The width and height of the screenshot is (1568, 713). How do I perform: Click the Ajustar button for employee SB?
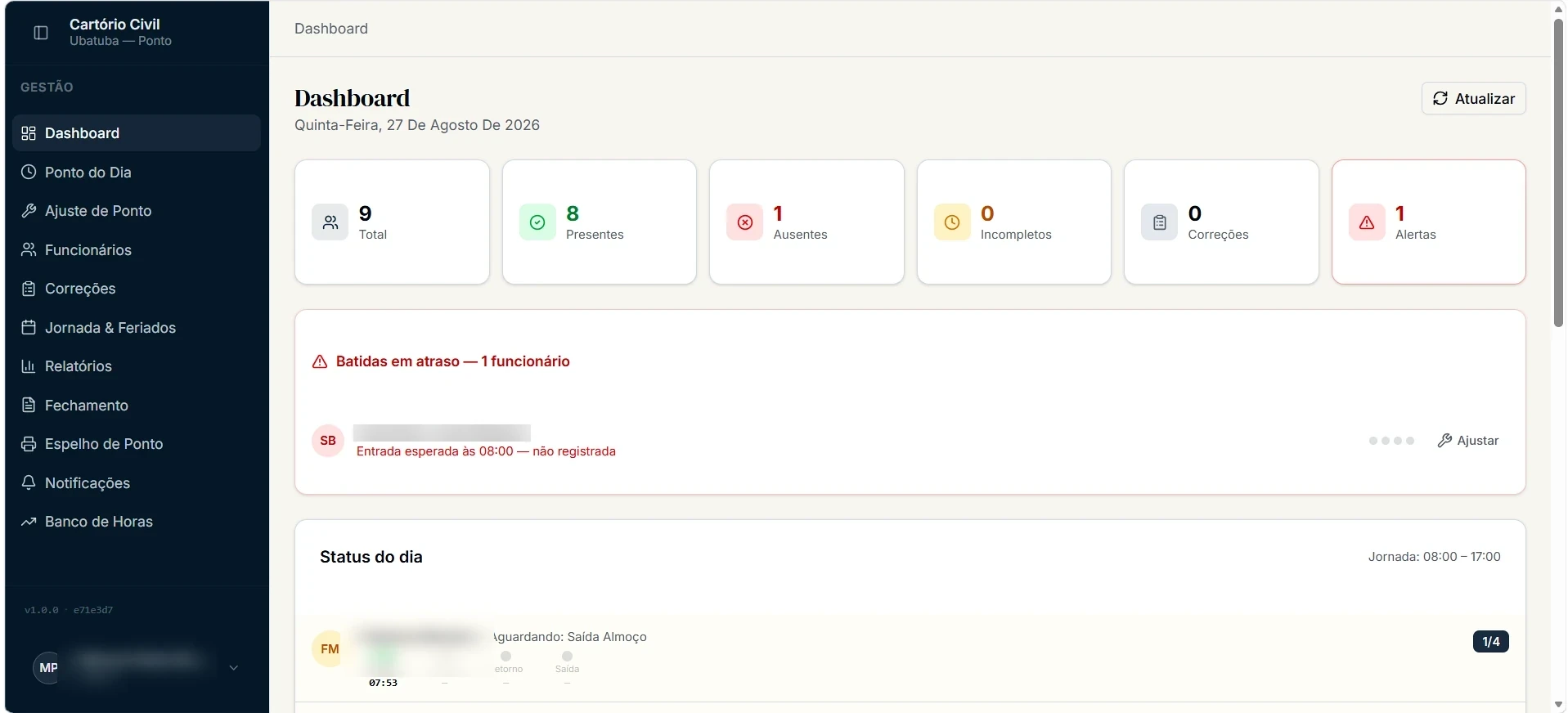1468,441
